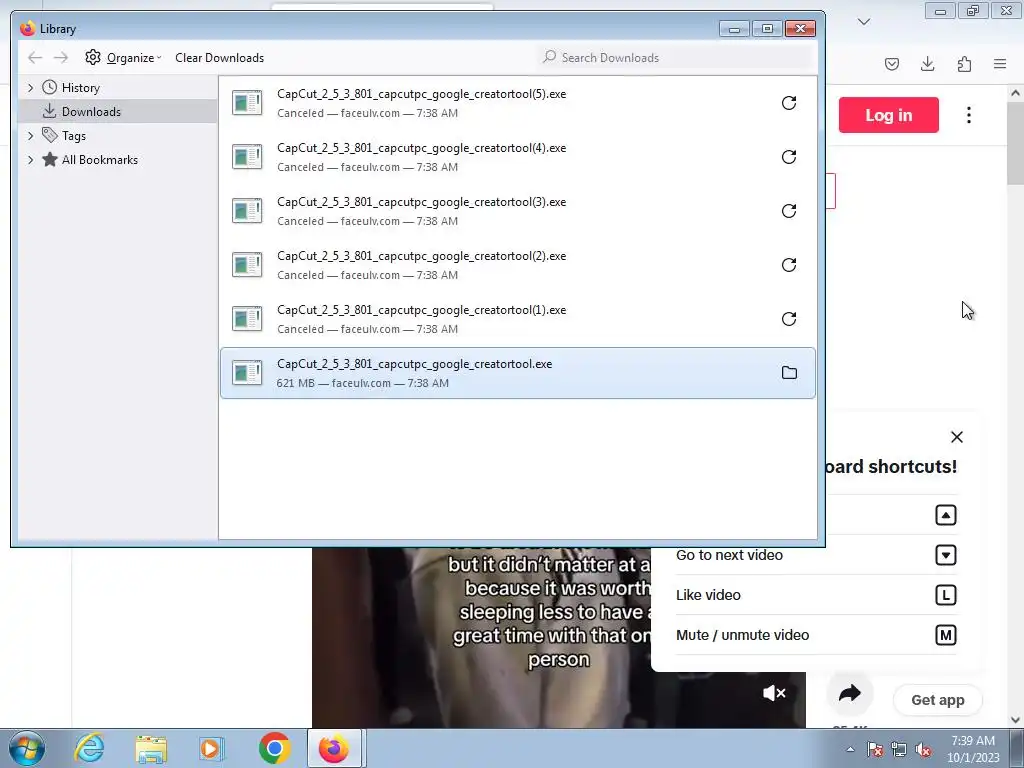1024x768 pixels.
Task: Click the file icon of creatortool(3).exe
Action: tap(248, 211)
